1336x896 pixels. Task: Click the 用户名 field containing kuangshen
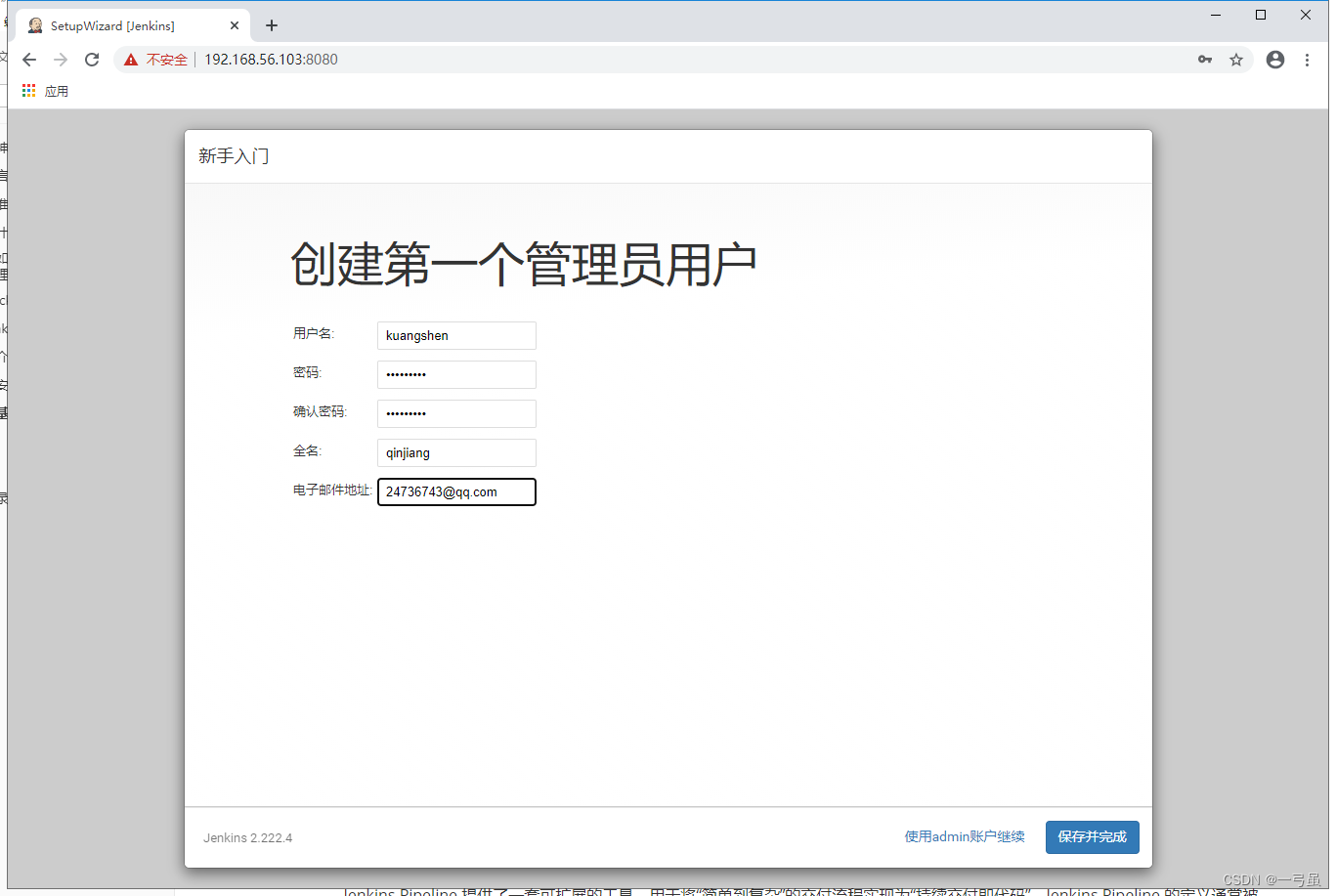[456, 335]
